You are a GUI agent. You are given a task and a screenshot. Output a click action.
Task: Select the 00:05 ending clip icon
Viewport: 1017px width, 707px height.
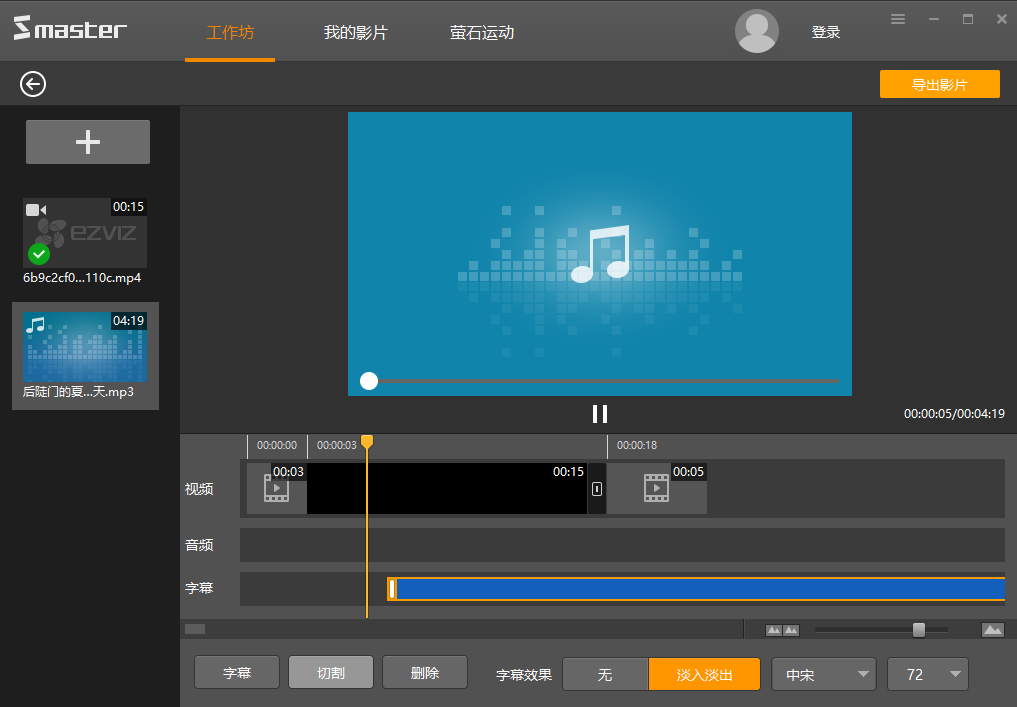coord(656,488)
